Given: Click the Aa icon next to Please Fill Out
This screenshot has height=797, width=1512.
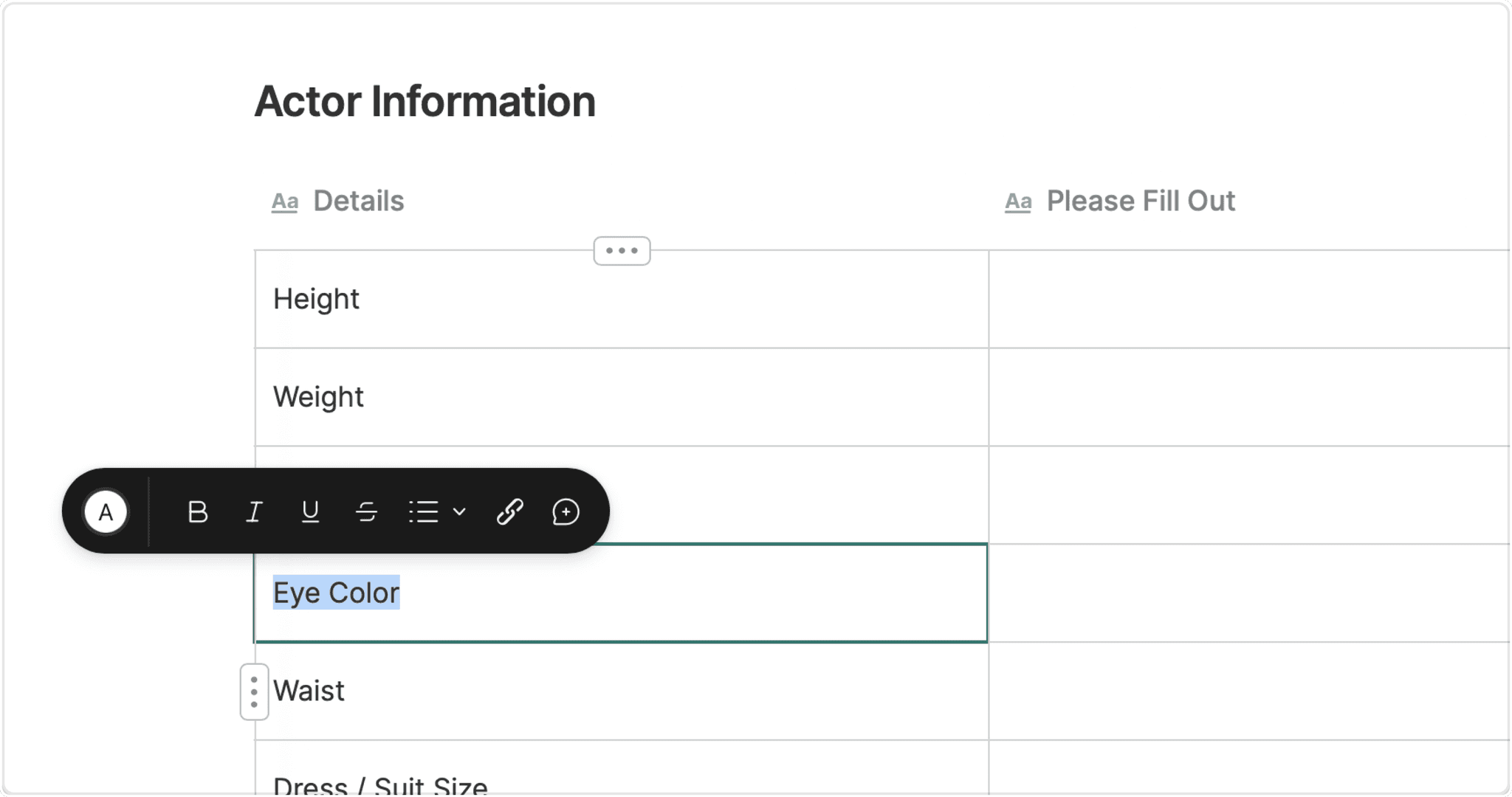Looking at the screenshot, I should coord(1018,201).
